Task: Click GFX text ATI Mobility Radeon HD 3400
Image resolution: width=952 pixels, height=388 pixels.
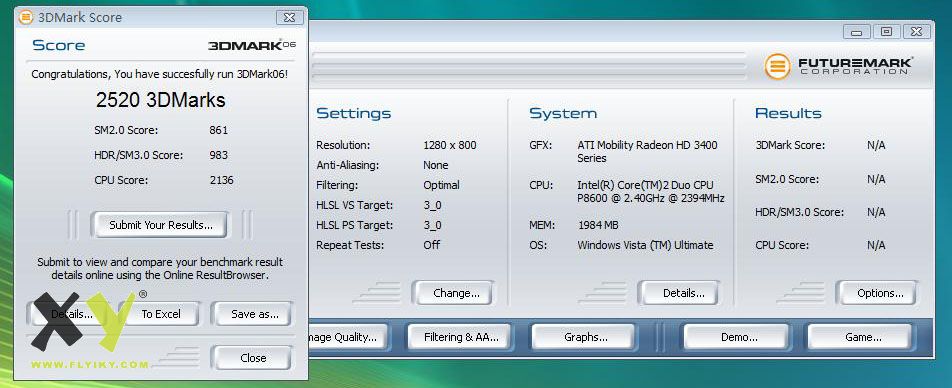Action: pos(647,152)
